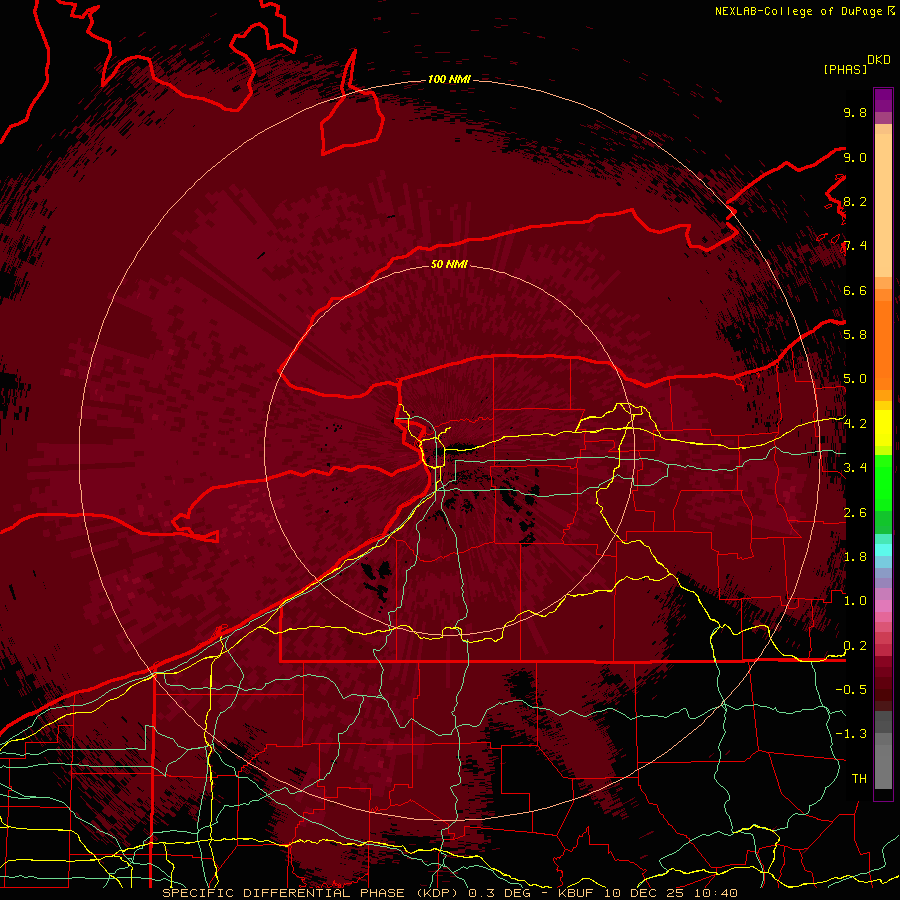Click the TH legend label
This screenshot has width=900, height=900.
point(859,779)
